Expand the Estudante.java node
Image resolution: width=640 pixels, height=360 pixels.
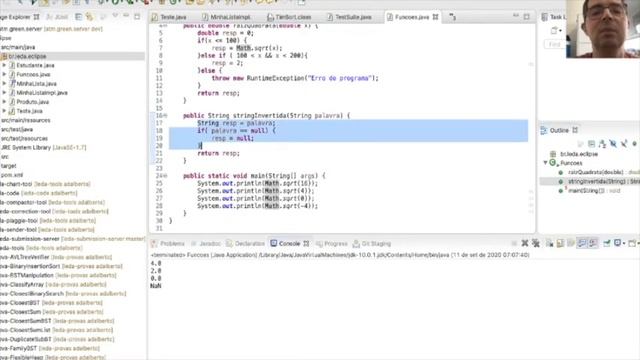4,65
